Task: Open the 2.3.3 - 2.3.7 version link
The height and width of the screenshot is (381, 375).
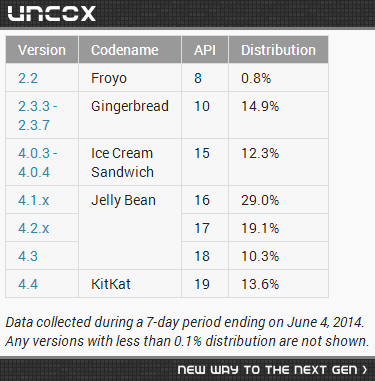Action: coord(38,116)
